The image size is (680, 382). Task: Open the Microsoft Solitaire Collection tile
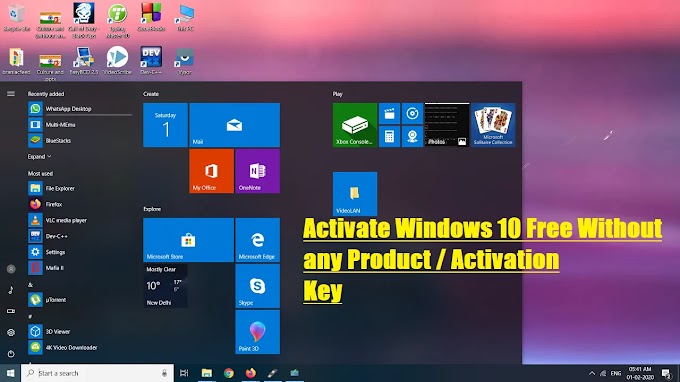pyautogui.click(x=493, y=125)
